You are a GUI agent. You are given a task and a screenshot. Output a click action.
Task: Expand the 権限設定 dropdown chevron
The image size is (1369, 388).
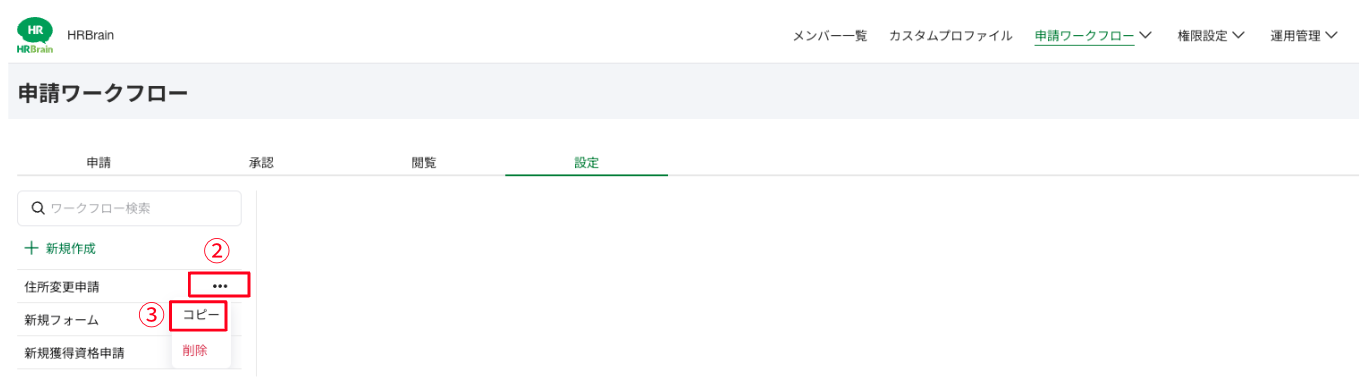point(1238,35)
